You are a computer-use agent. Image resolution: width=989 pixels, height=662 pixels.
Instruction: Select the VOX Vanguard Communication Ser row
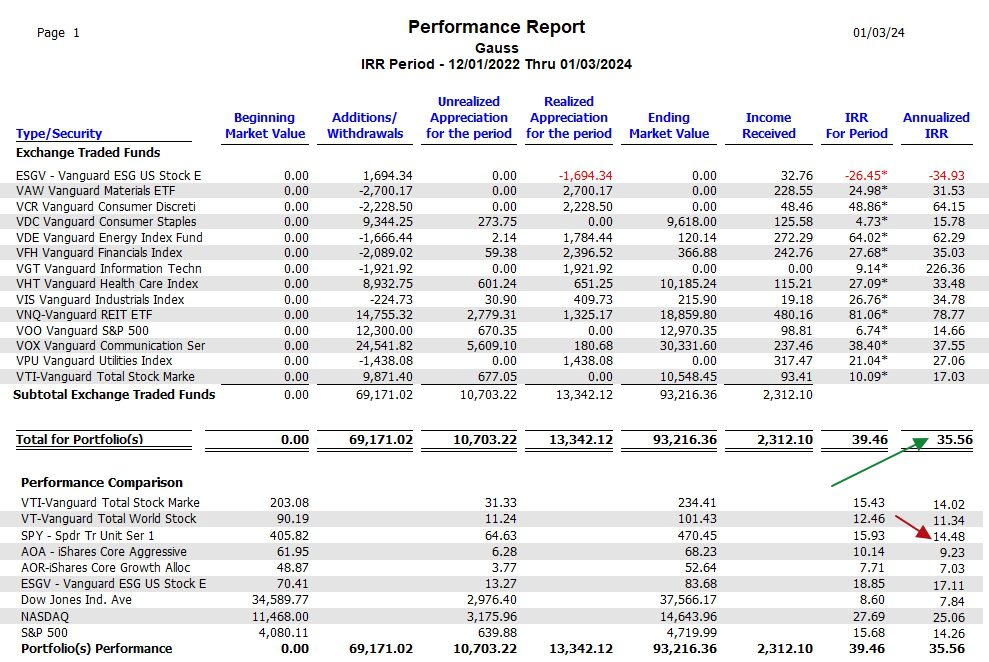pos(494,346)
